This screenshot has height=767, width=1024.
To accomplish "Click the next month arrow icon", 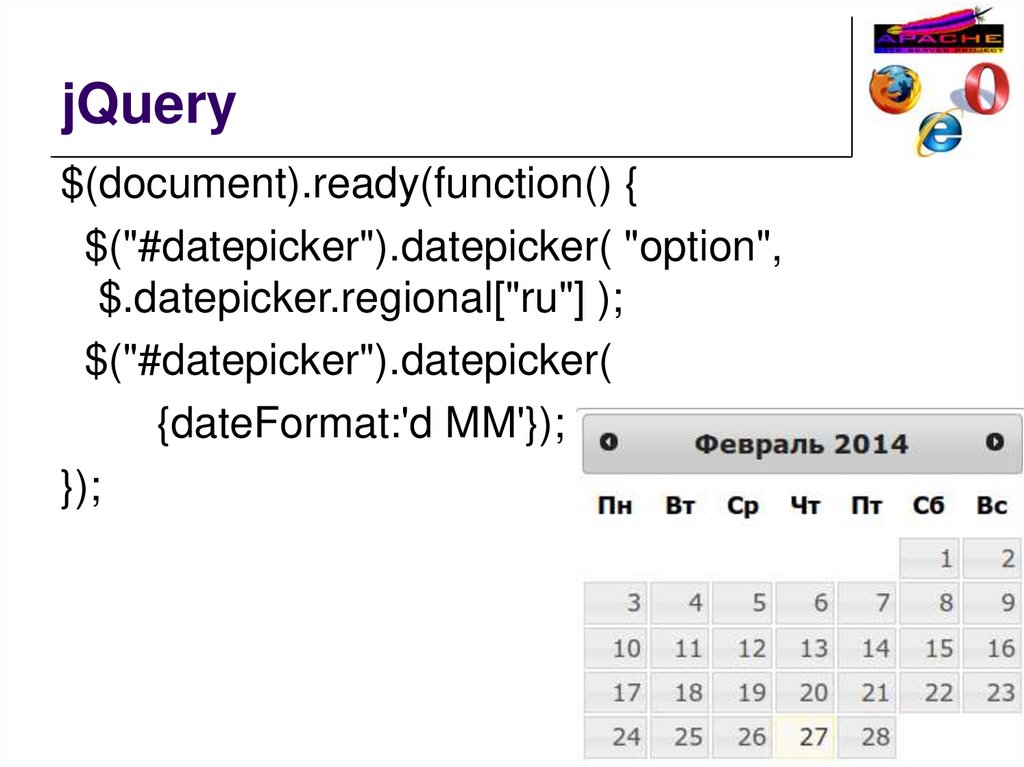I will click(993, 442).
